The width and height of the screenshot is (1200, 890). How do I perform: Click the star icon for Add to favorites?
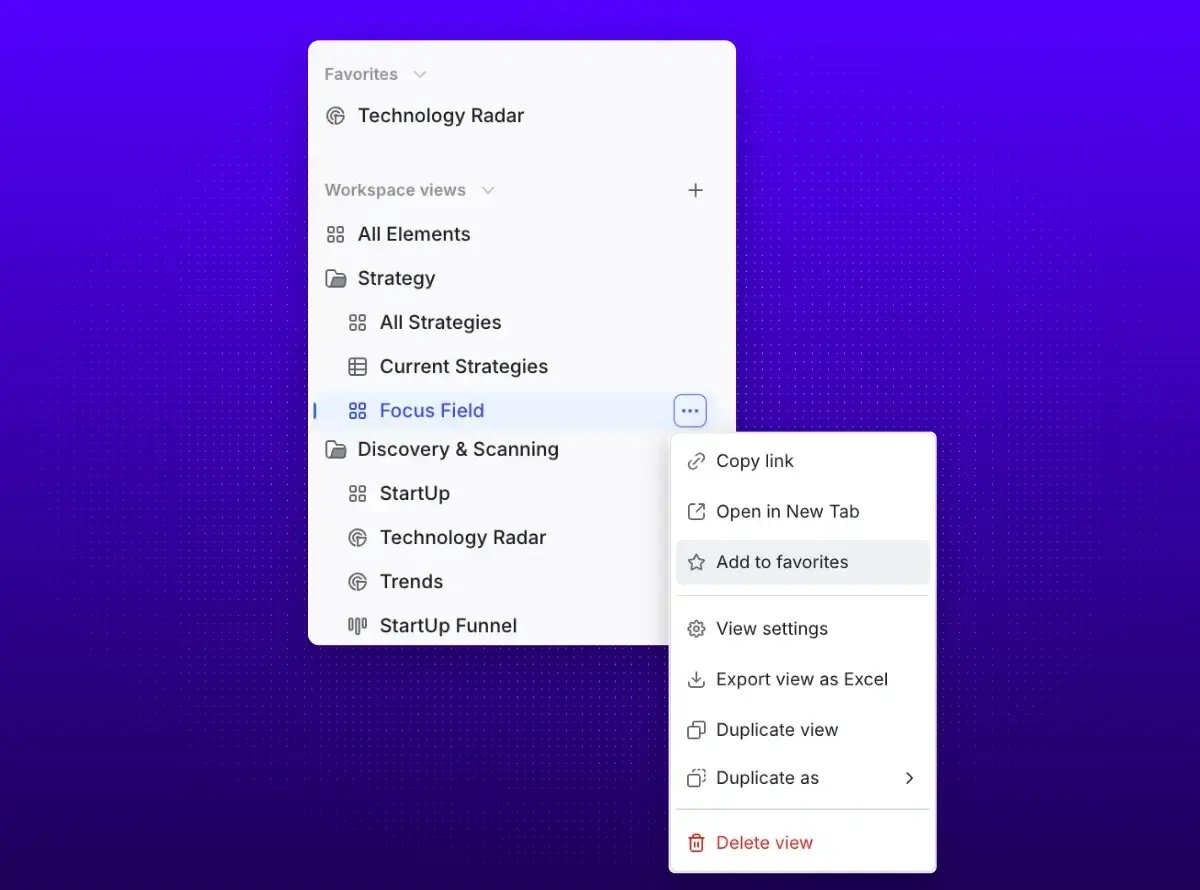(696, 563)
